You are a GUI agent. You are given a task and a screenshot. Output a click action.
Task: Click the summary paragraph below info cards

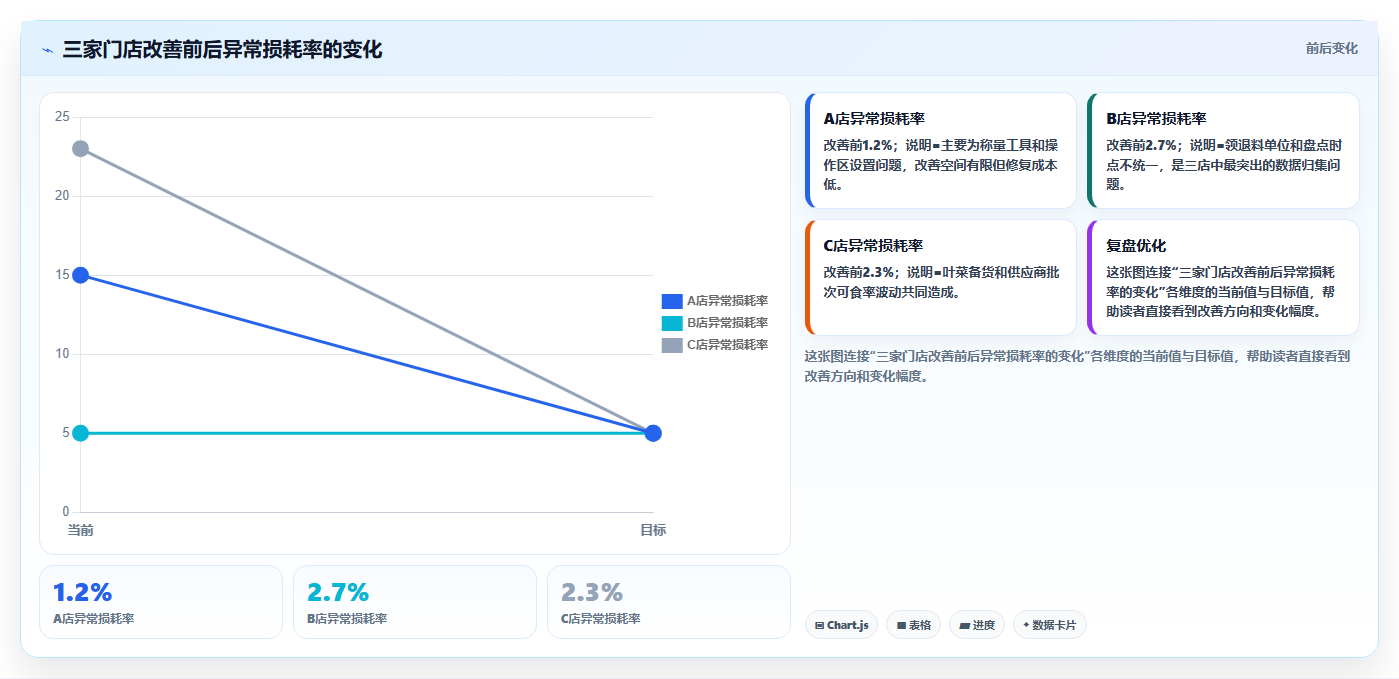tap(1078, 366)
